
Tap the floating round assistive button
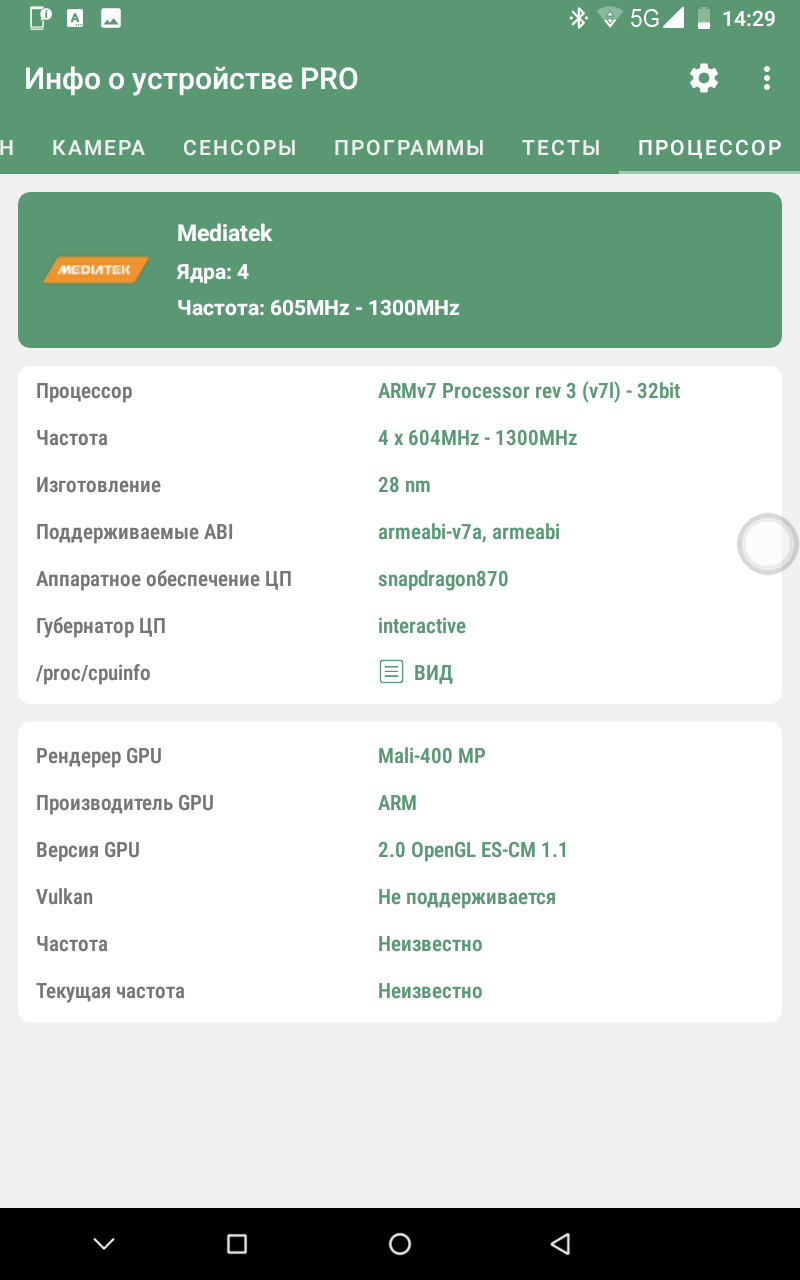768,544
